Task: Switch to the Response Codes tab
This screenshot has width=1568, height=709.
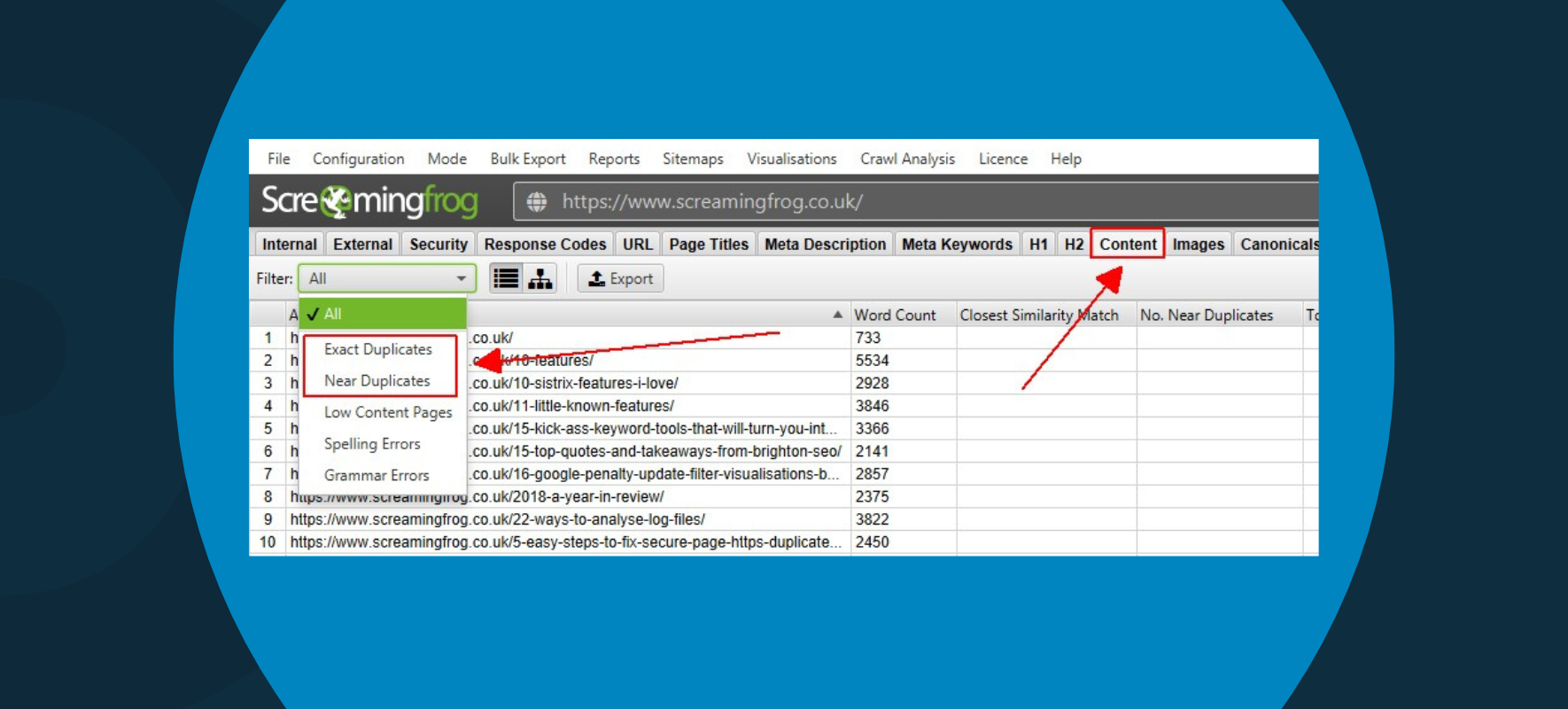Action: (545, 245)
